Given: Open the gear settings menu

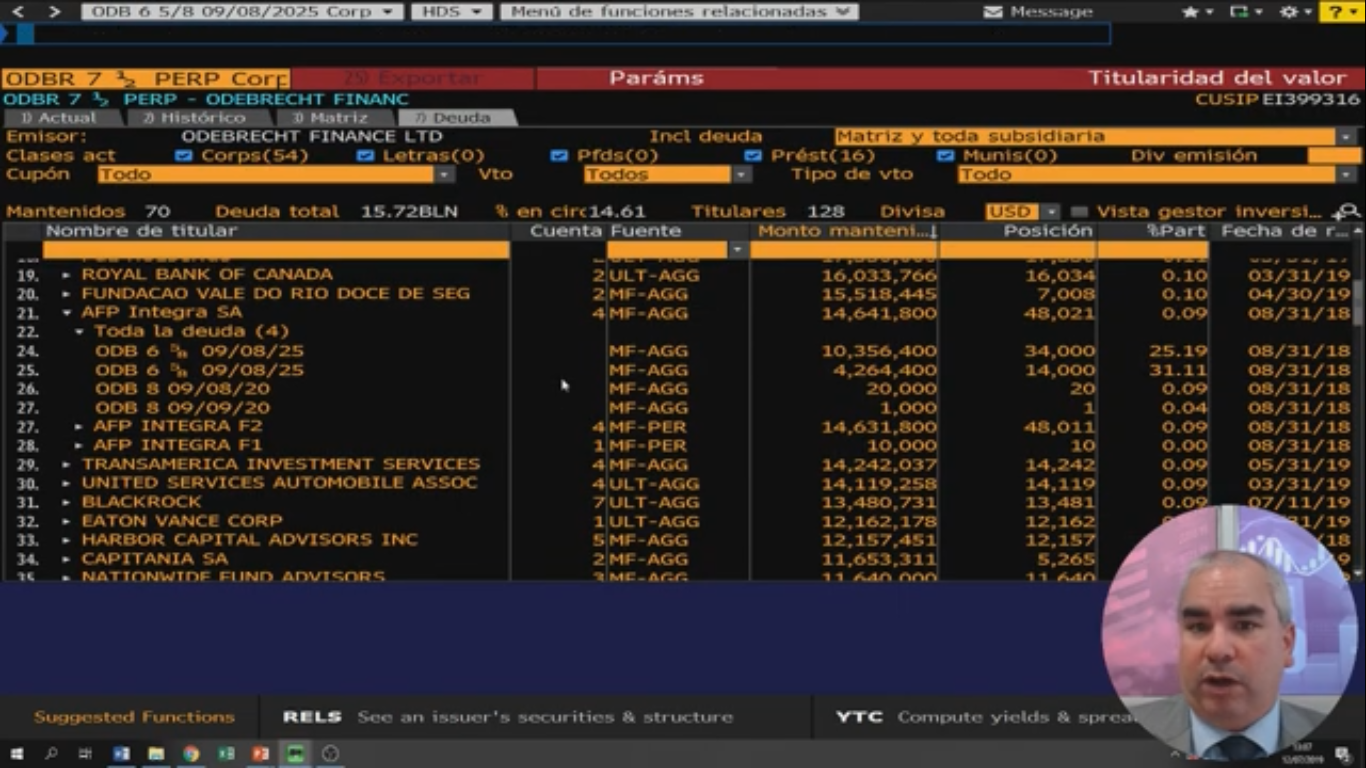Looking at the screenshot, I should pos(1296,12).
